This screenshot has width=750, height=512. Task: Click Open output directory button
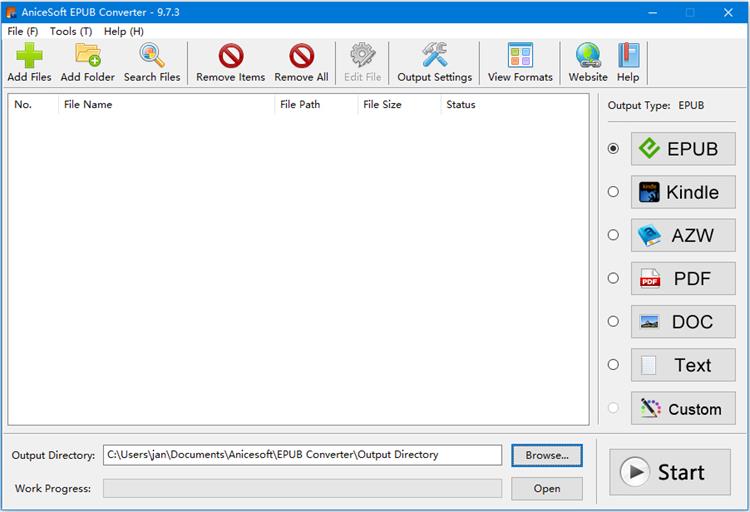(547, 489)
